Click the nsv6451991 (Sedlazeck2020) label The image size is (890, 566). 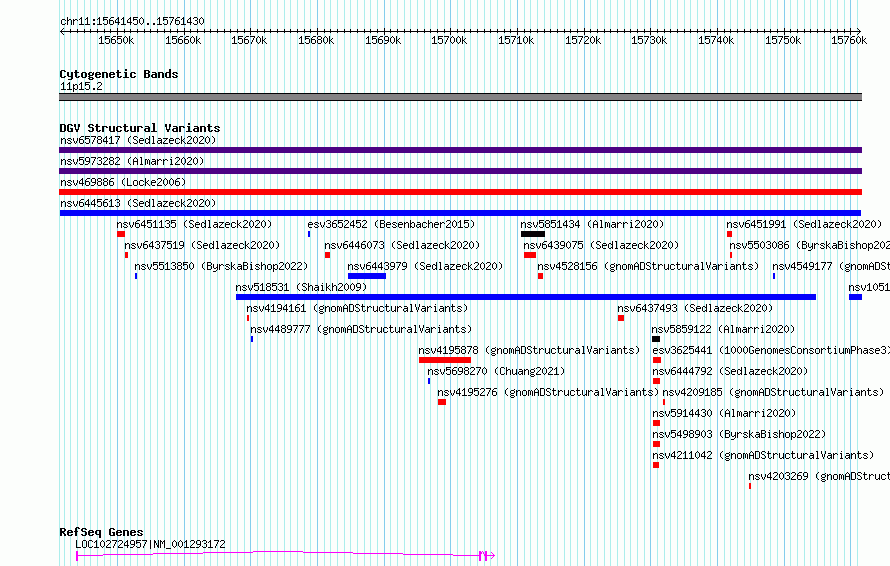click(x=804, y=224)
